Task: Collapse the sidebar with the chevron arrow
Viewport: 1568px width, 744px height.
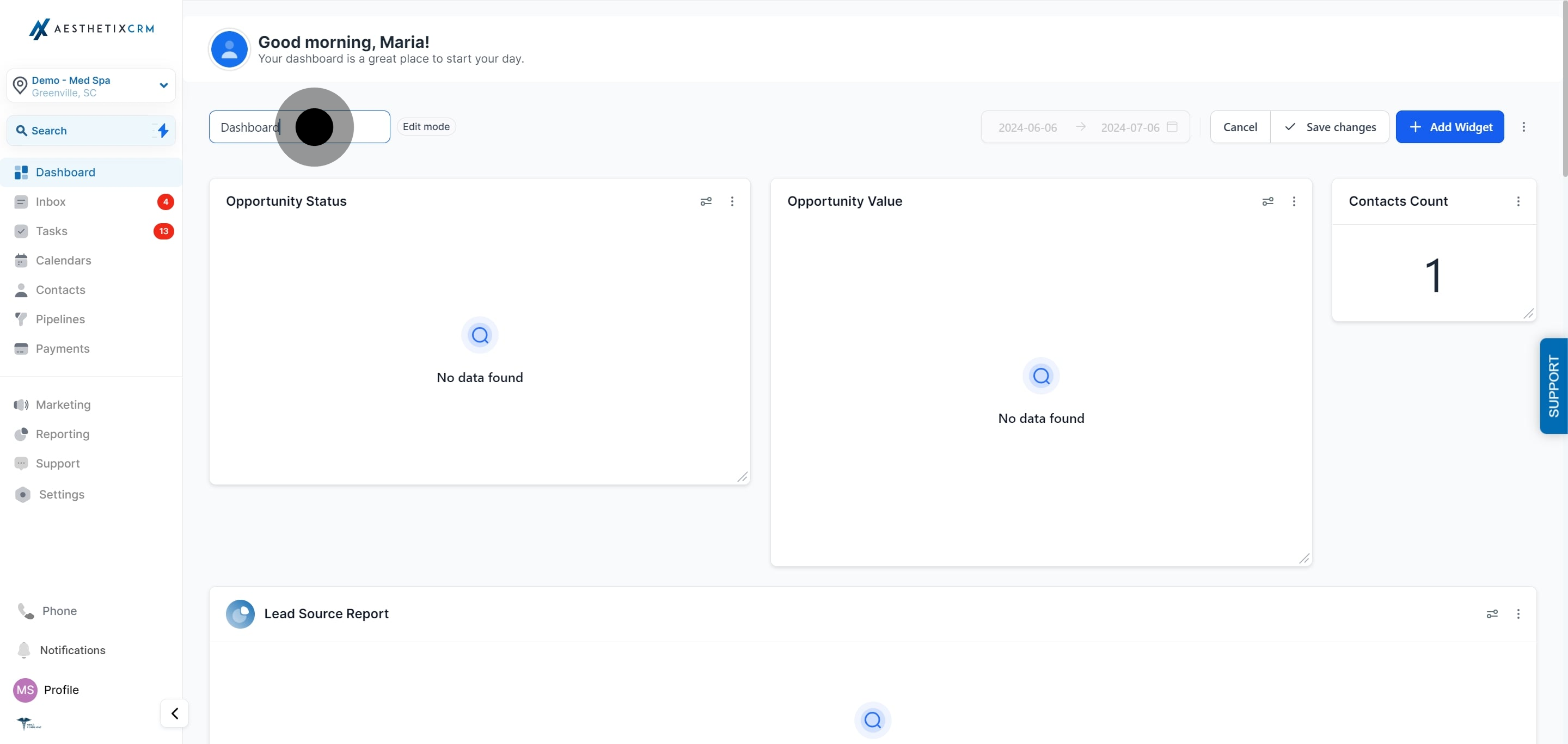Action: point(175,713)
